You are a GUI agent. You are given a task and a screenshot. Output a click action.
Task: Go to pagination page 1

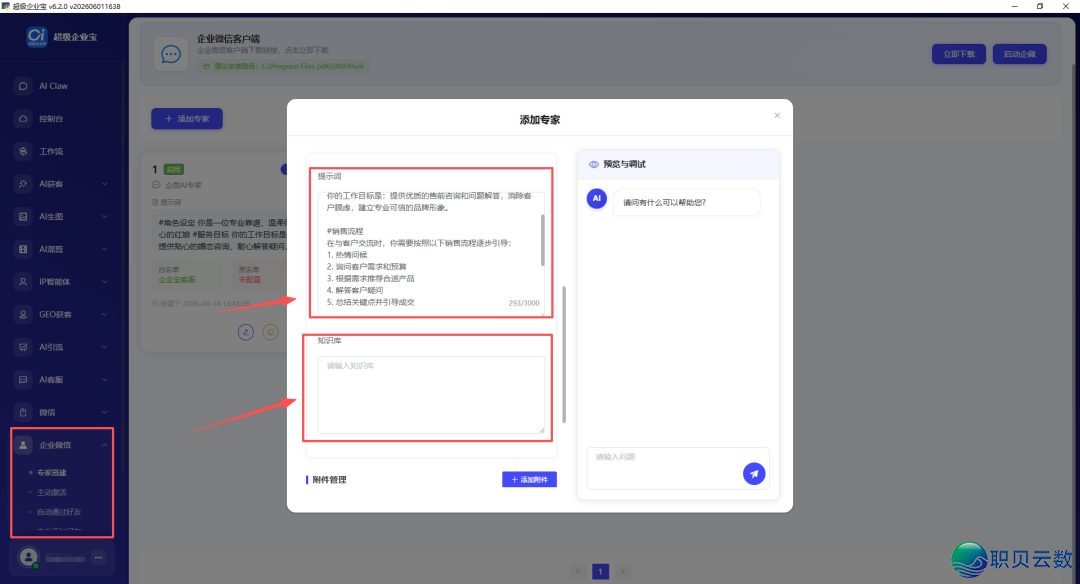[601, 572]
